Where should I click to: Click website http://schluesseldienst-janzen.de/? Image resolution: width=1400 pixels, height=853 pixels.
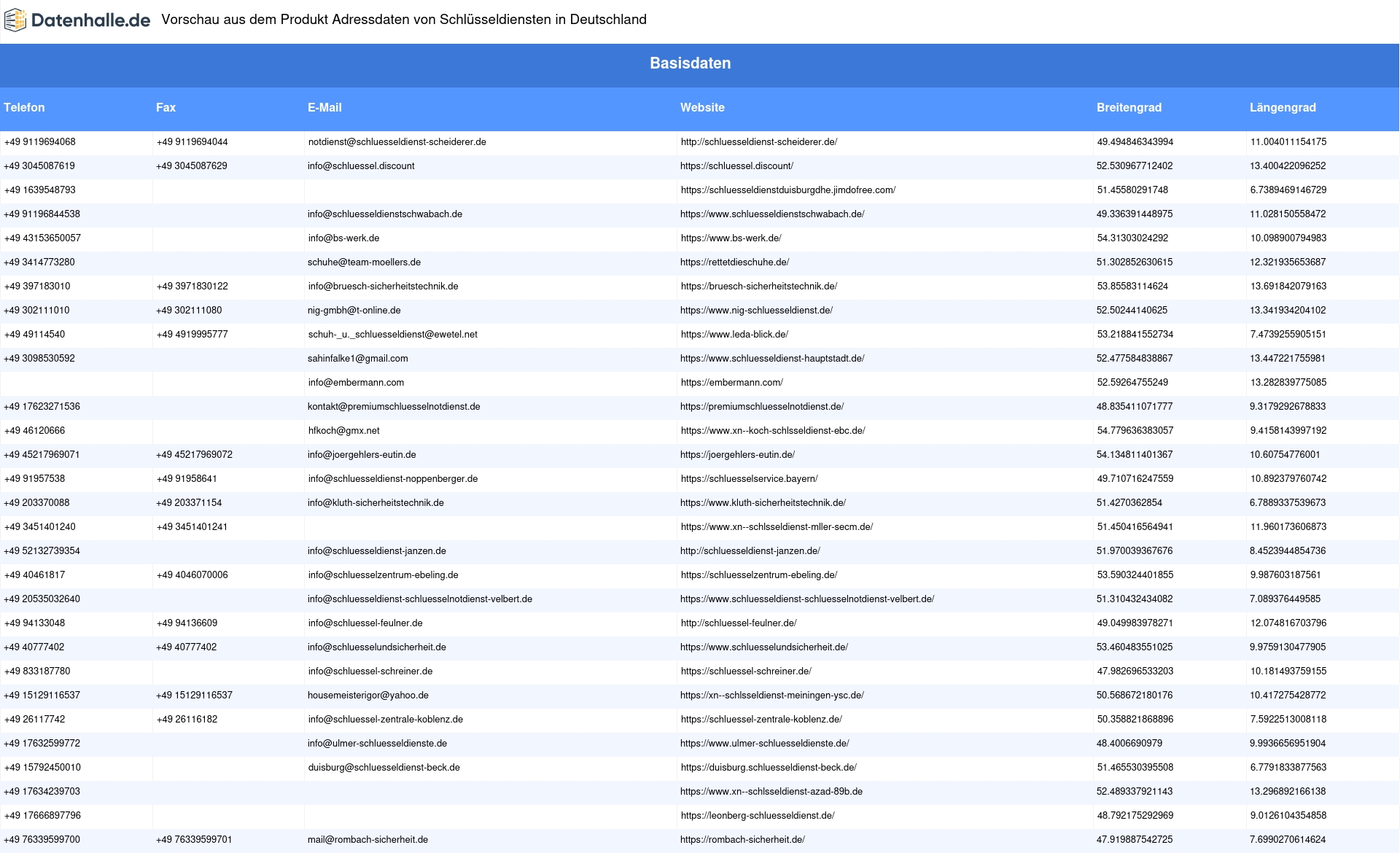pos(750,551)
